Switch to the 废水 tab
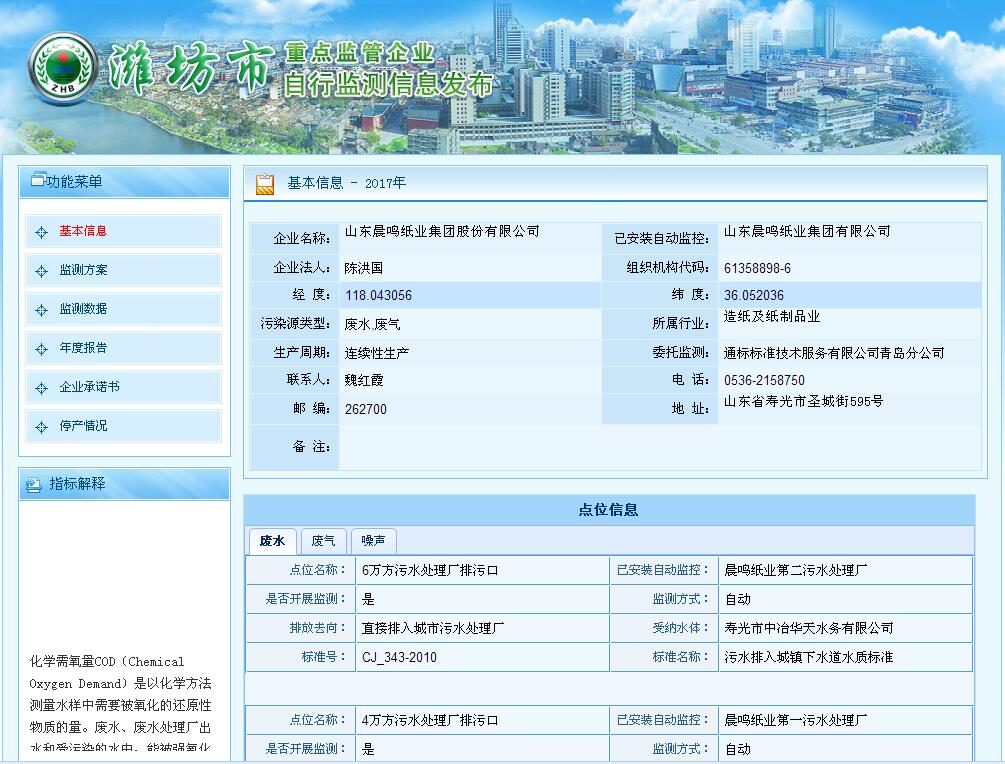This screenshot has width=1005, height=764. pos(272,541)
